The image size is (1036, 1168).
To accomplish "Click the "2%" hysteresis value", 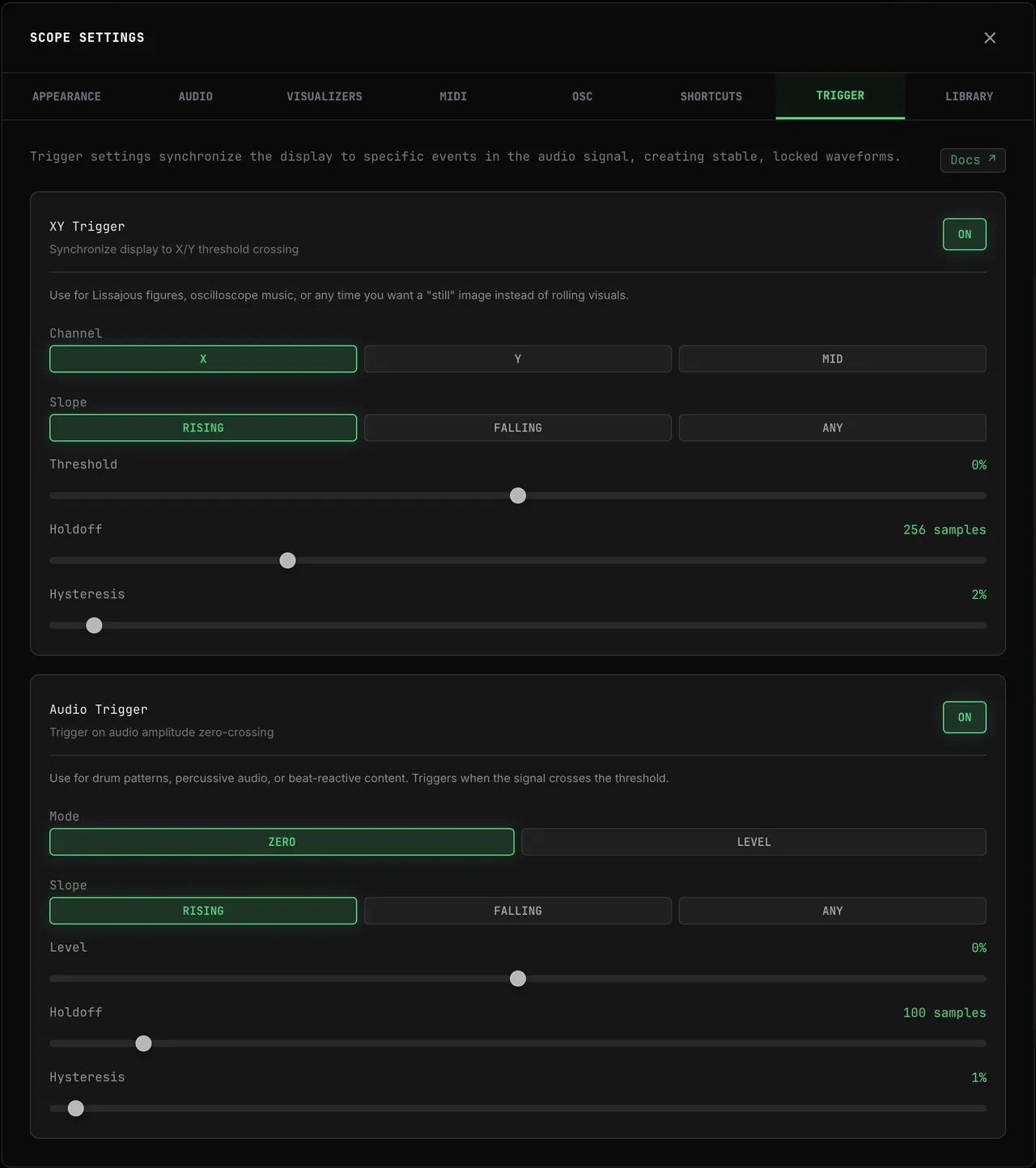I will pos(979,594).
